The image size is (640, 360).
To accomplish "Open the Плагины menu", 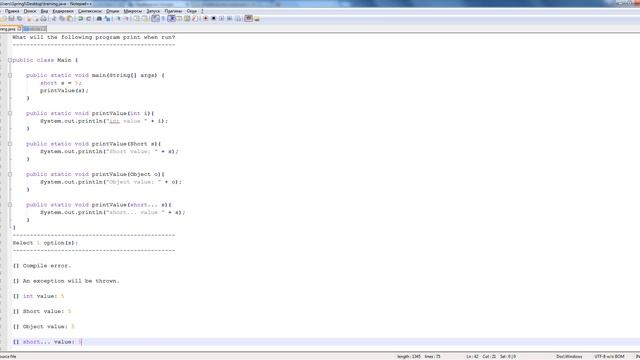I will pos(173,11).
